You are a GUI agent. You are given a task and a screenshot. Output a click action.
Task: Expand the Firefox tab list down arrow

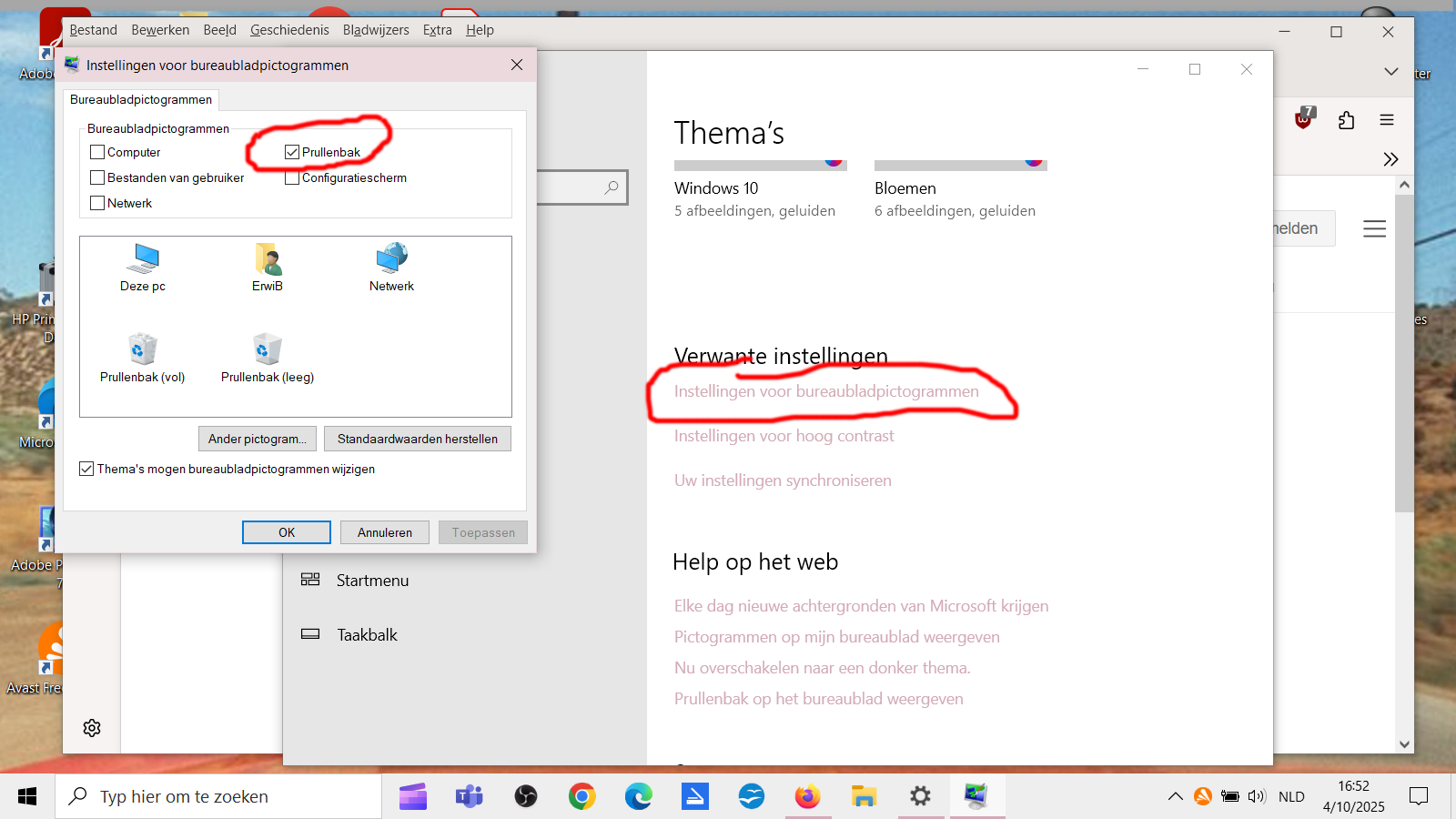pyautogui.click(x=1391, y=71)
